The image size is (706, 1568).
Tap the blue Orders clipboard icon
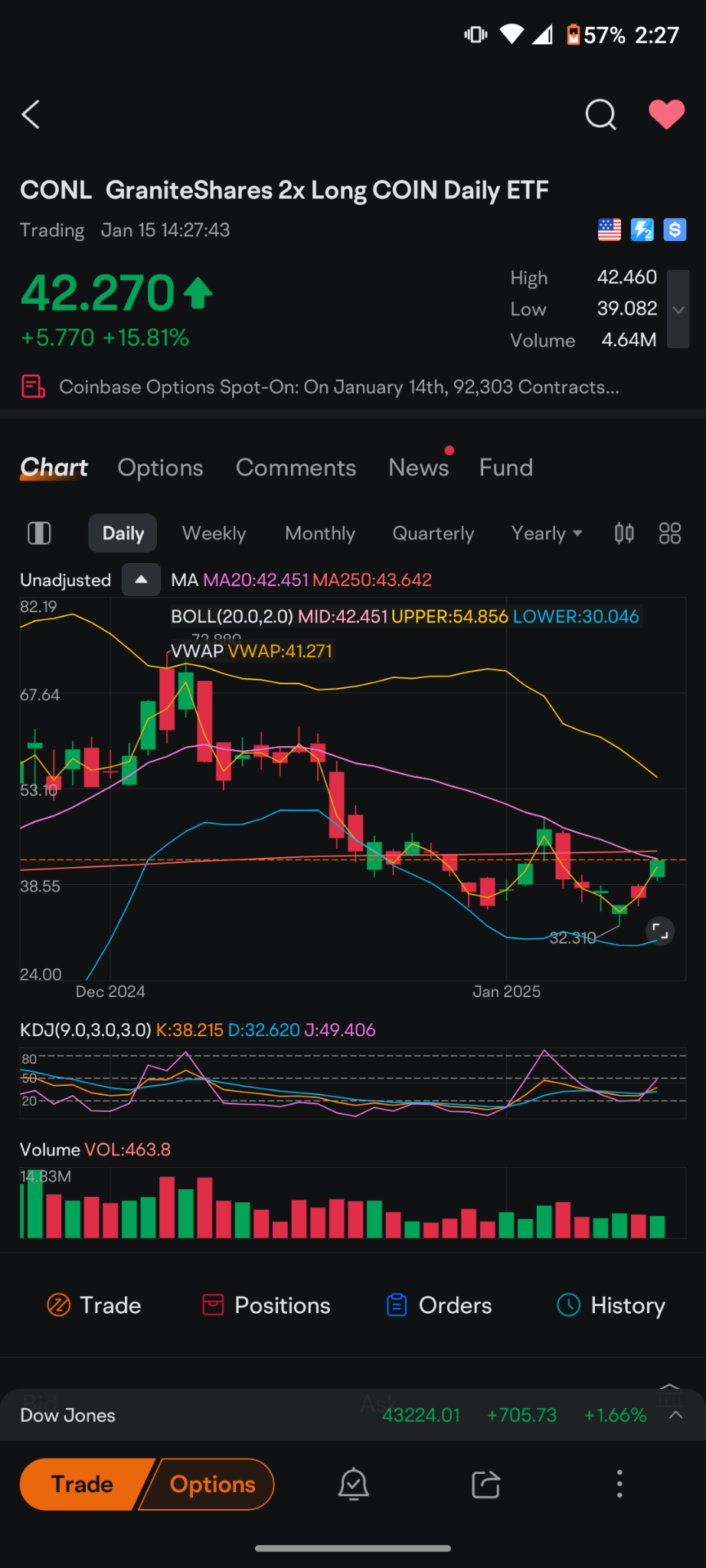click(397, 1305)
